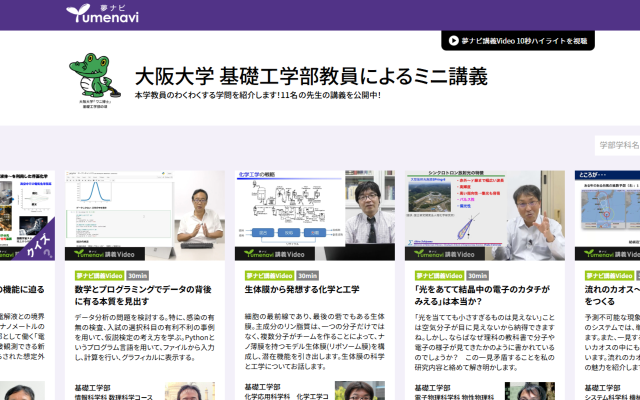640x400 pixels.
Task: Click the page heading 大阪大学 基礎工学部教員によるミニ講義
Action: [x=311, y=76]
